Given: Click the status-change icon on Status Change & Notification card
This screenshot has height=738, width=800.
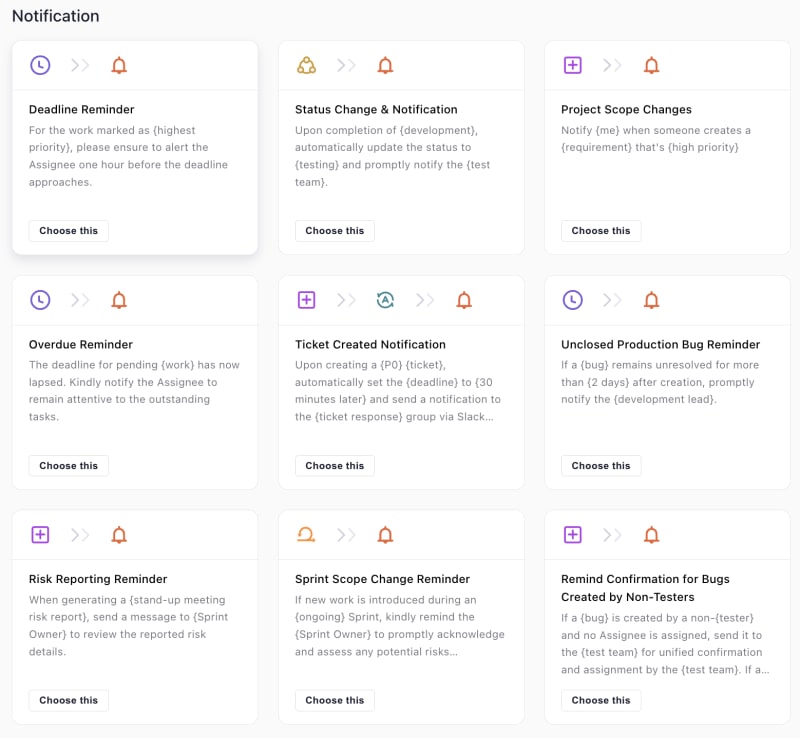Looking at the screenshot, I should (x=307, y=65).
